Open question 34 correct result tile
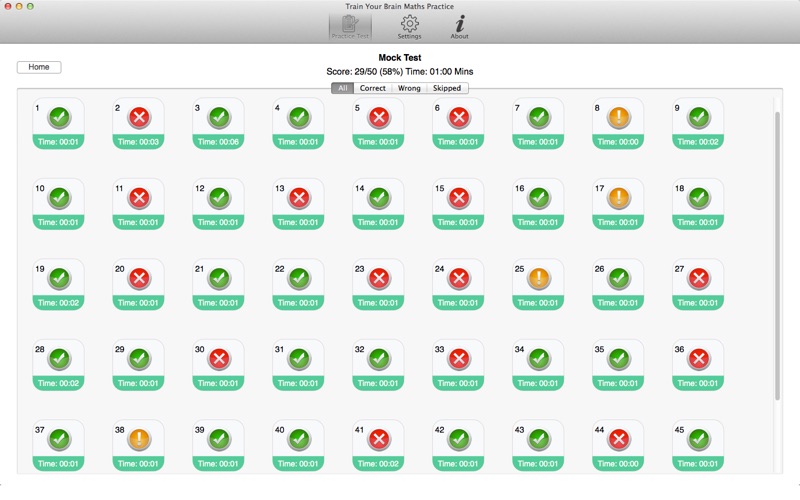The width and height of the screenshot is (800, 500). point(538,365)
